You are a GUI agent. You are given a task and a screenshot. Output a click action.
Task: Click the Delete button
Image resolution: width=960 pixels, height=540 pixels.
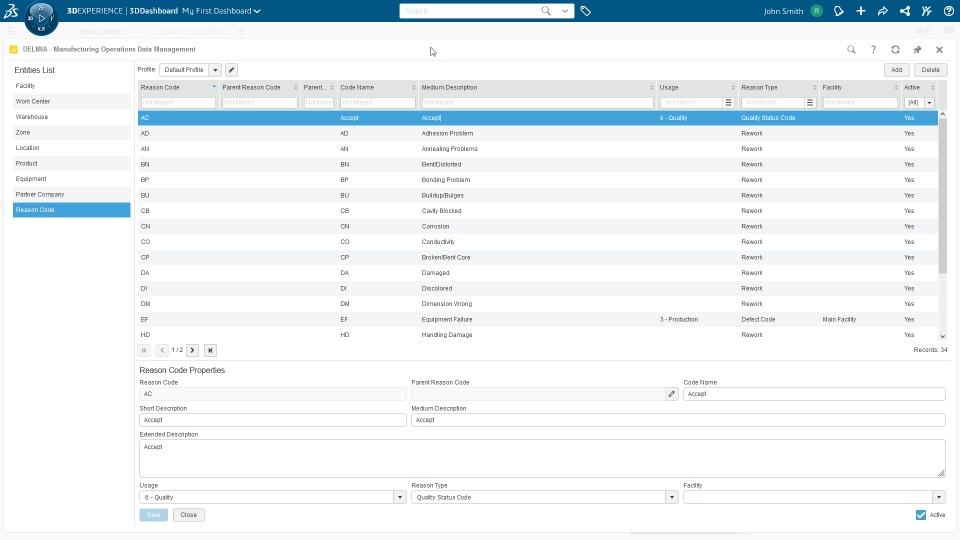[x=931, y=70]
